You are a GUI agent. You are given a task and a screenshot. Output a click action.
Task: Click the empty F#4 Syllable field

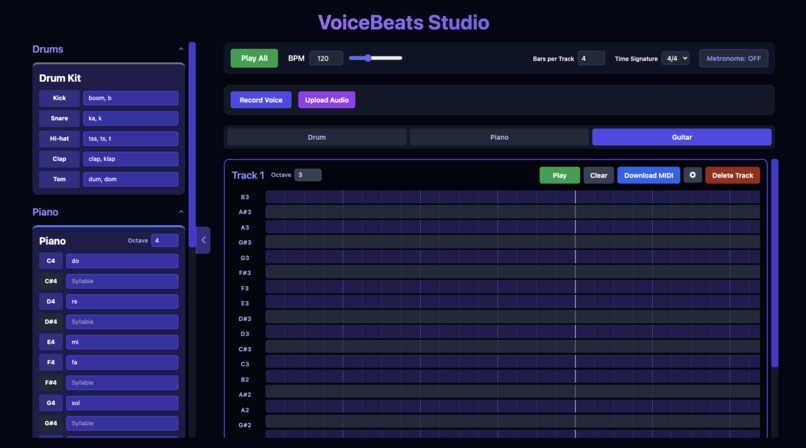click(122, 383)
